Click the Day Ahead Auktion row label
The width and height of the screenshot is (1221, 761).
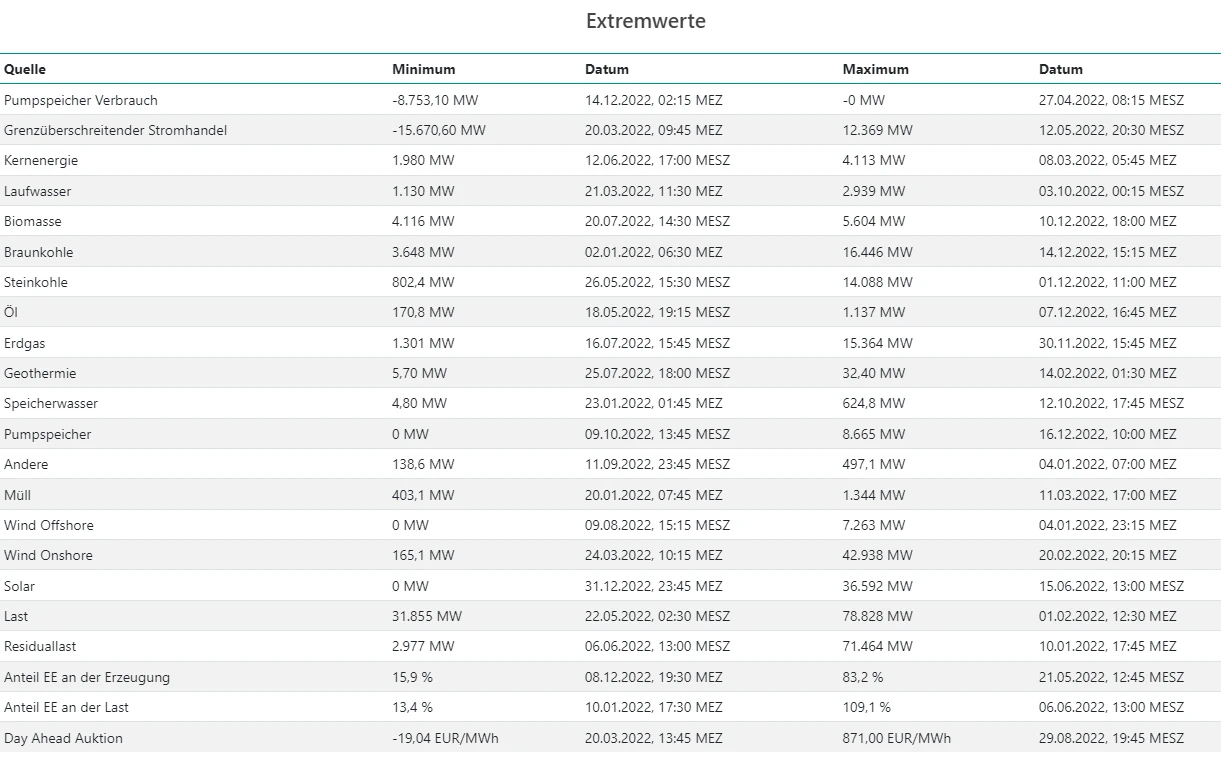tap(63, 738)
